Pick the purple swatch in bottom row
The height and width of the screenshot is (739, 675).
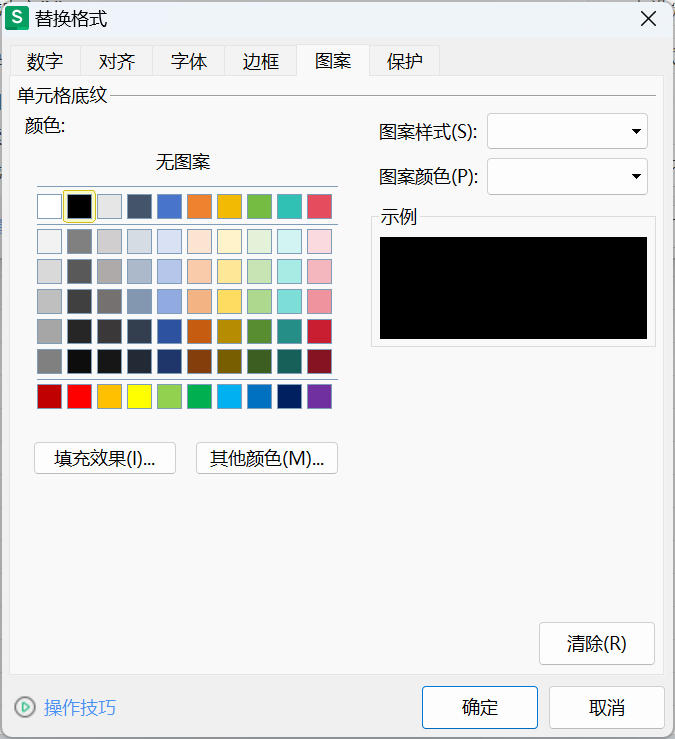[x=320, y=396]
